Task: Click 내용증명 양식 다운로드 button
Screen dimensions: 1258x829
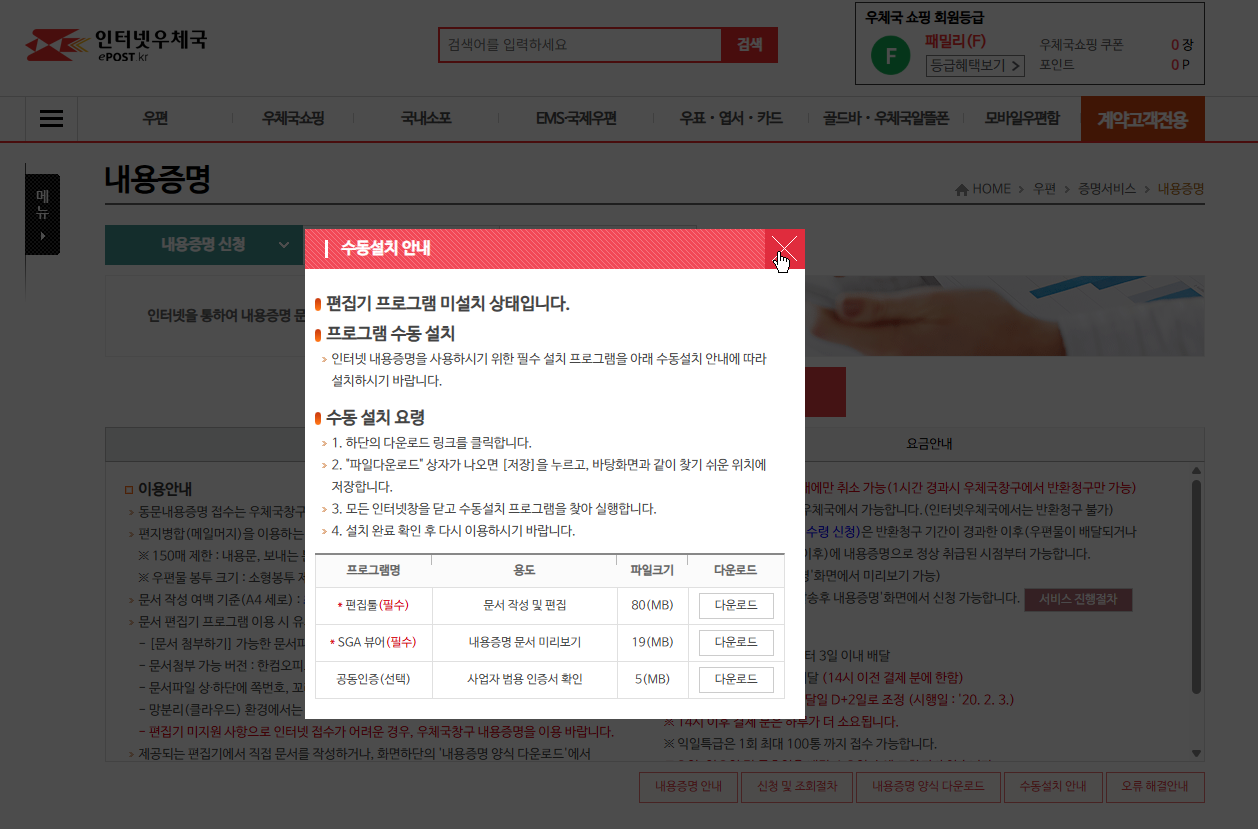Action: (927, 787)
